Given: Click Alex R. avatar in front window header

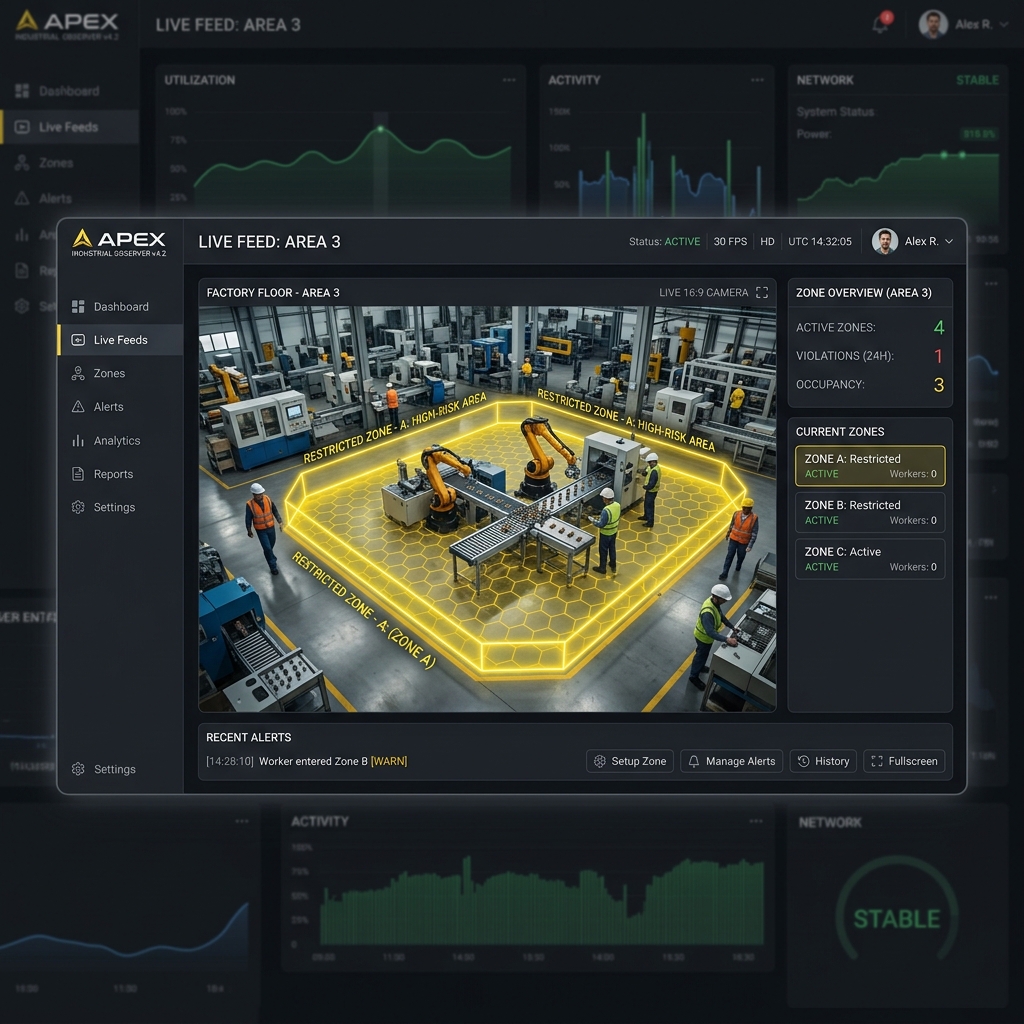Looking at the screenshot, I should coord(885,241).
